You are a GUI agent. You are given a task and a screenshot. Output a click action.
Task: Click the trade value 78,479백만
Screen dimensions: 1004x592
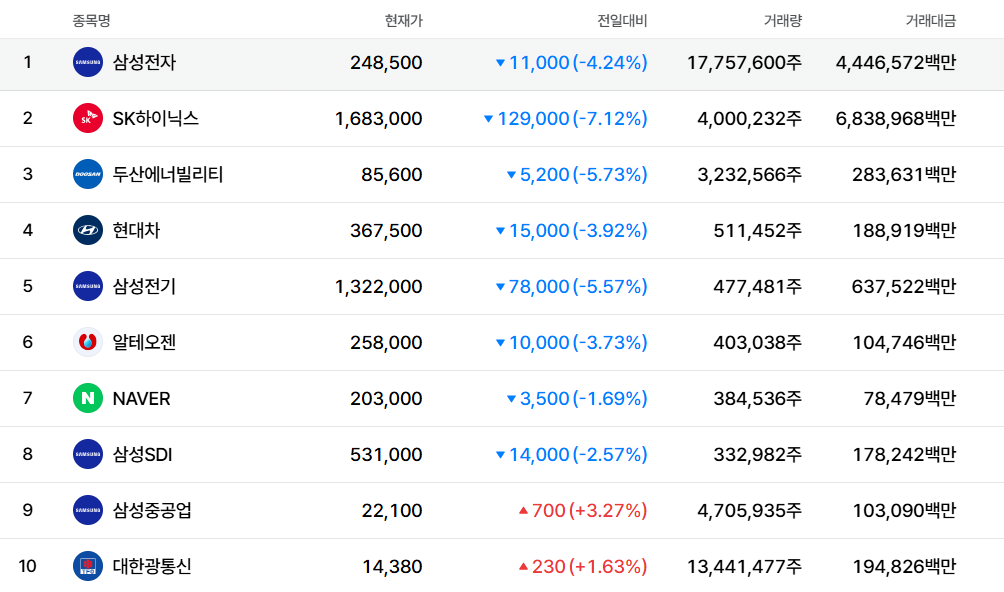(x=910, y=399)
